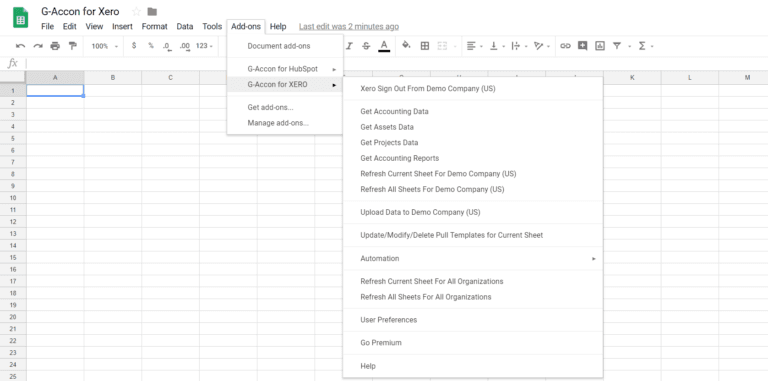768x381 pixels.
Task: Toggle strikethrough formatting
Action: tap(366, 46)
